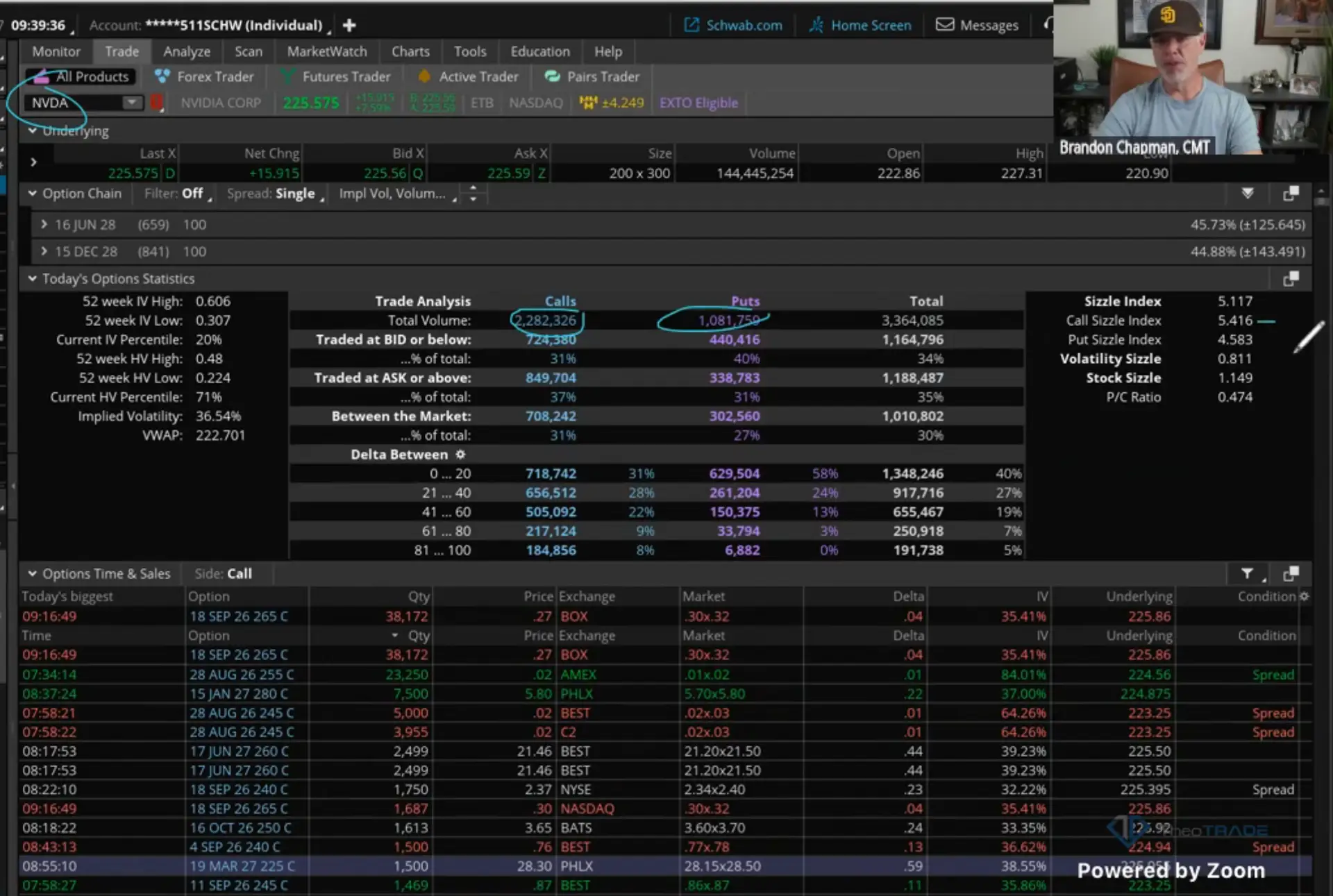Switch to Forex Trader
Viewport: 1333px width, 896px height.
click(x=204, y=76)
